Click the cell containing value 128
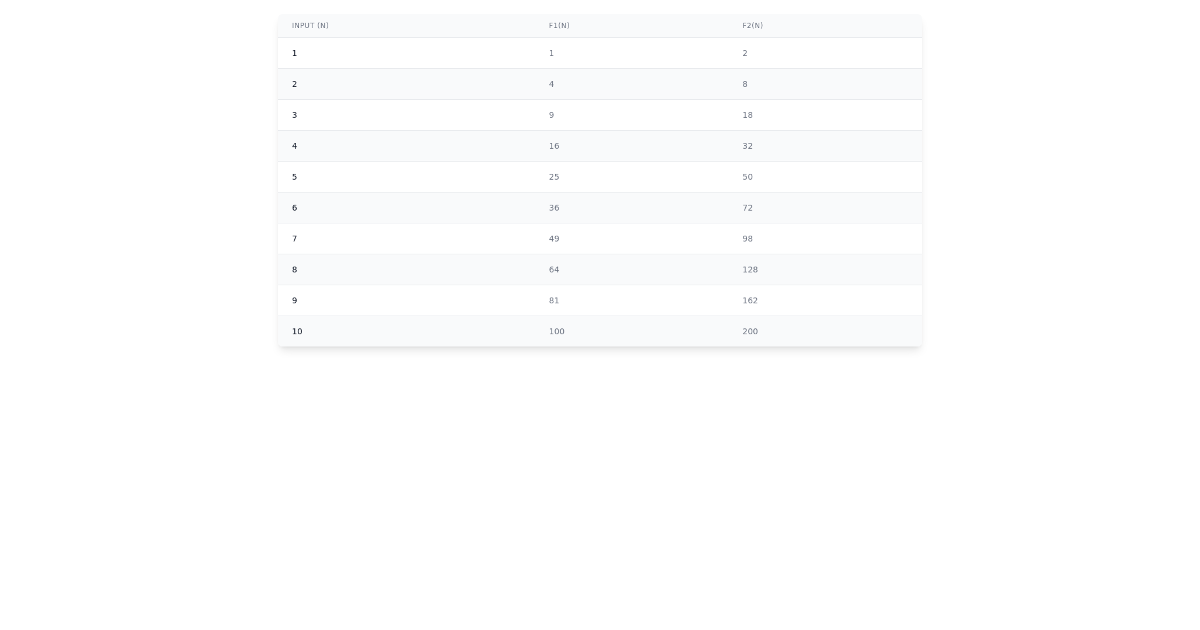Viewport: 1200px width, 630px height. pyautogui.click(x=750, y=269)
